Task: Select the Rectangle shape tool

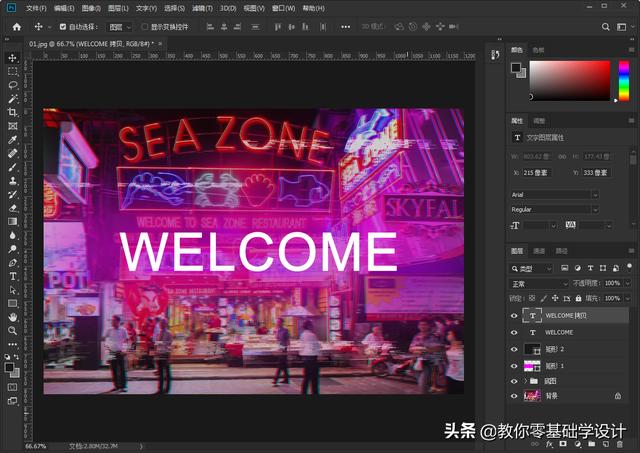Action: click(x=13, y=304)
